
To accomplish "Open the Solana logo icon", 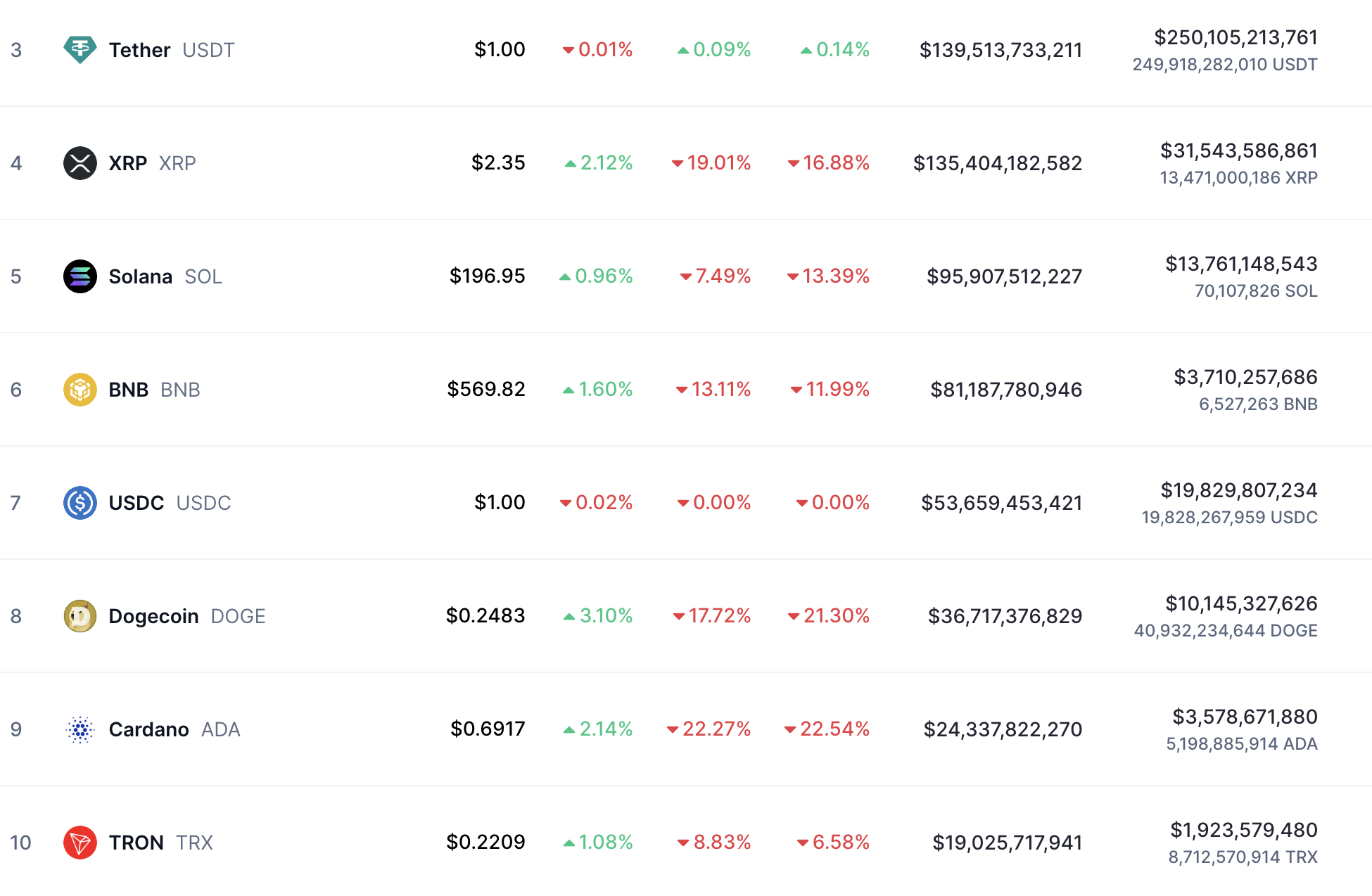I will pos(80,276).
